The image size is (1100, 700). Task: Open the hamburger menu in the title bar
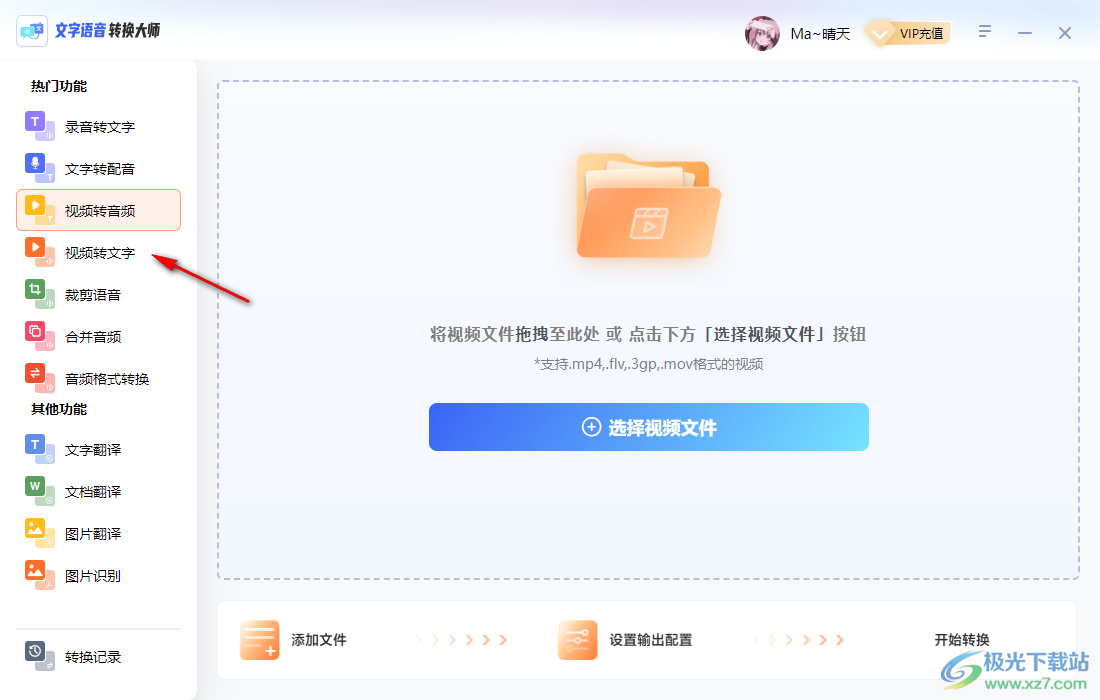[x=985, y=31]
